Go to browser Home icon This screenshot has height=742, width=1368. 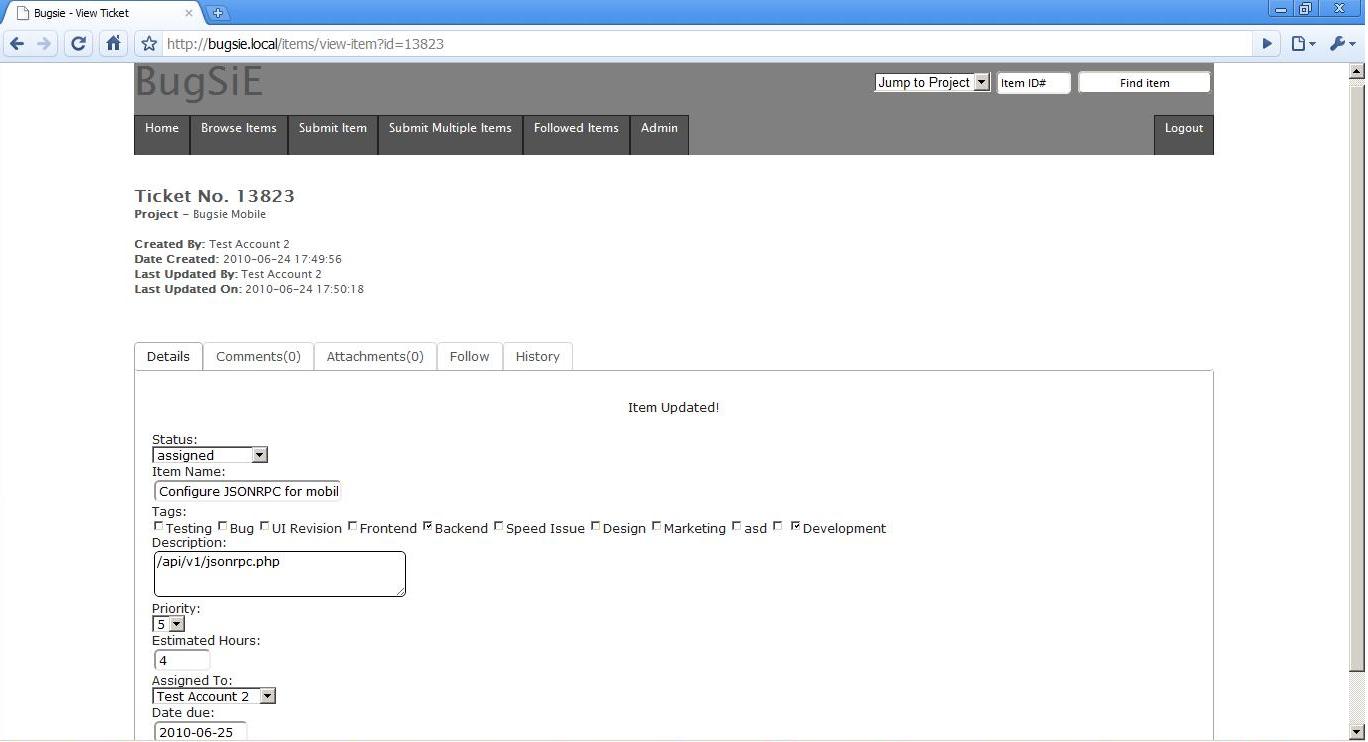click(x=113, y=44)
